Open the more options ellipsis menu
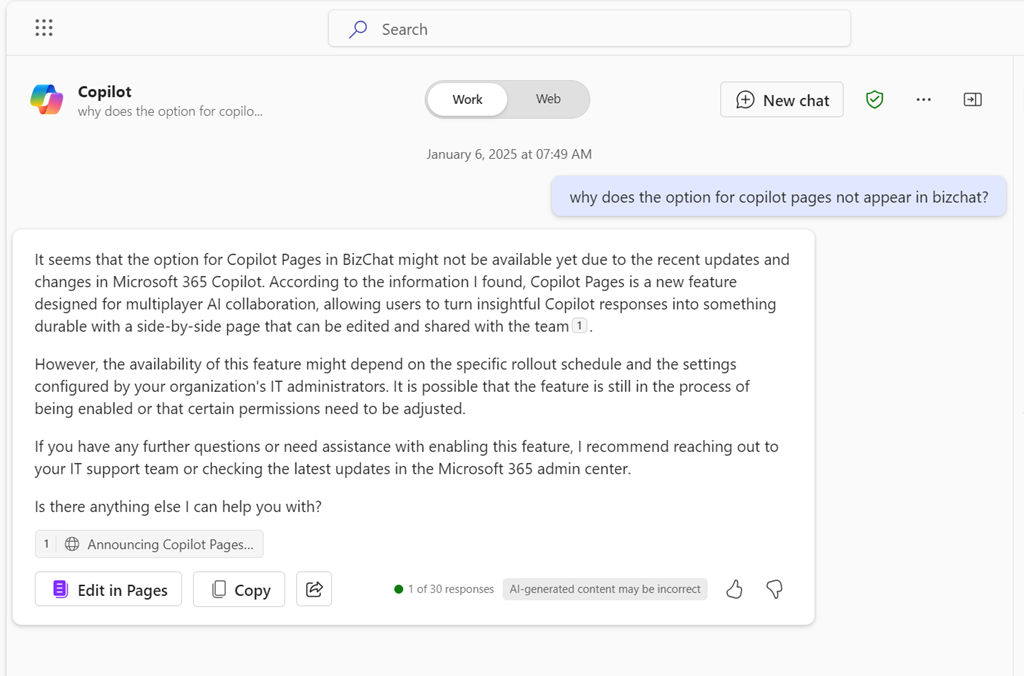This screenshot has width=1024, height=676. (x=923, y=100)
